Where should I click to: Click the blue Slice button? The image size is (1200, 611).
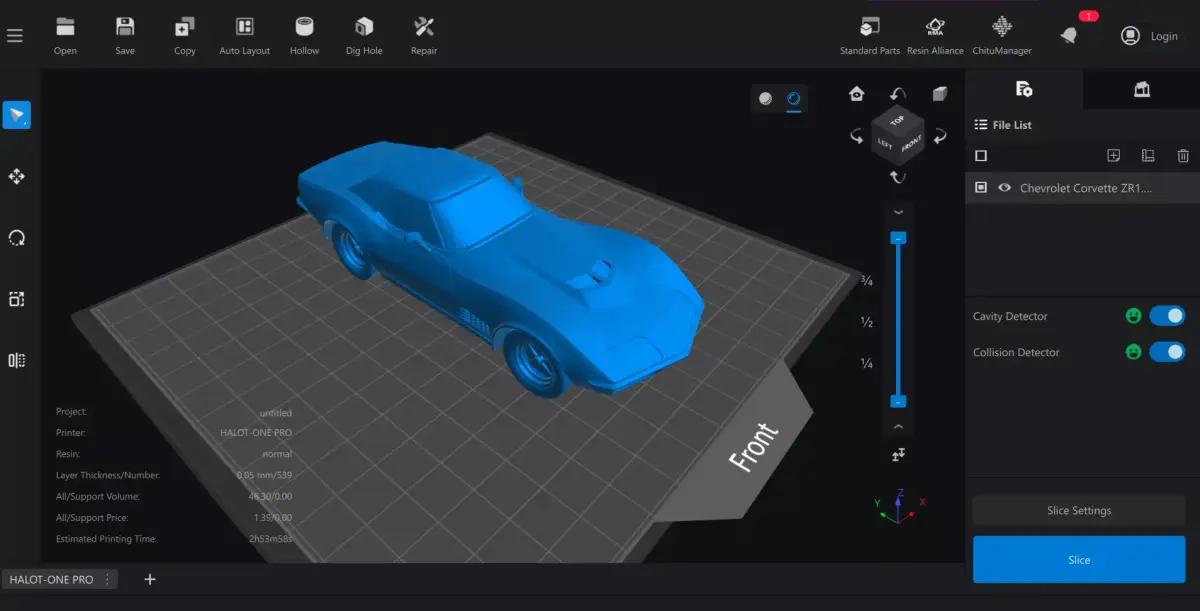coord(1078,560)
